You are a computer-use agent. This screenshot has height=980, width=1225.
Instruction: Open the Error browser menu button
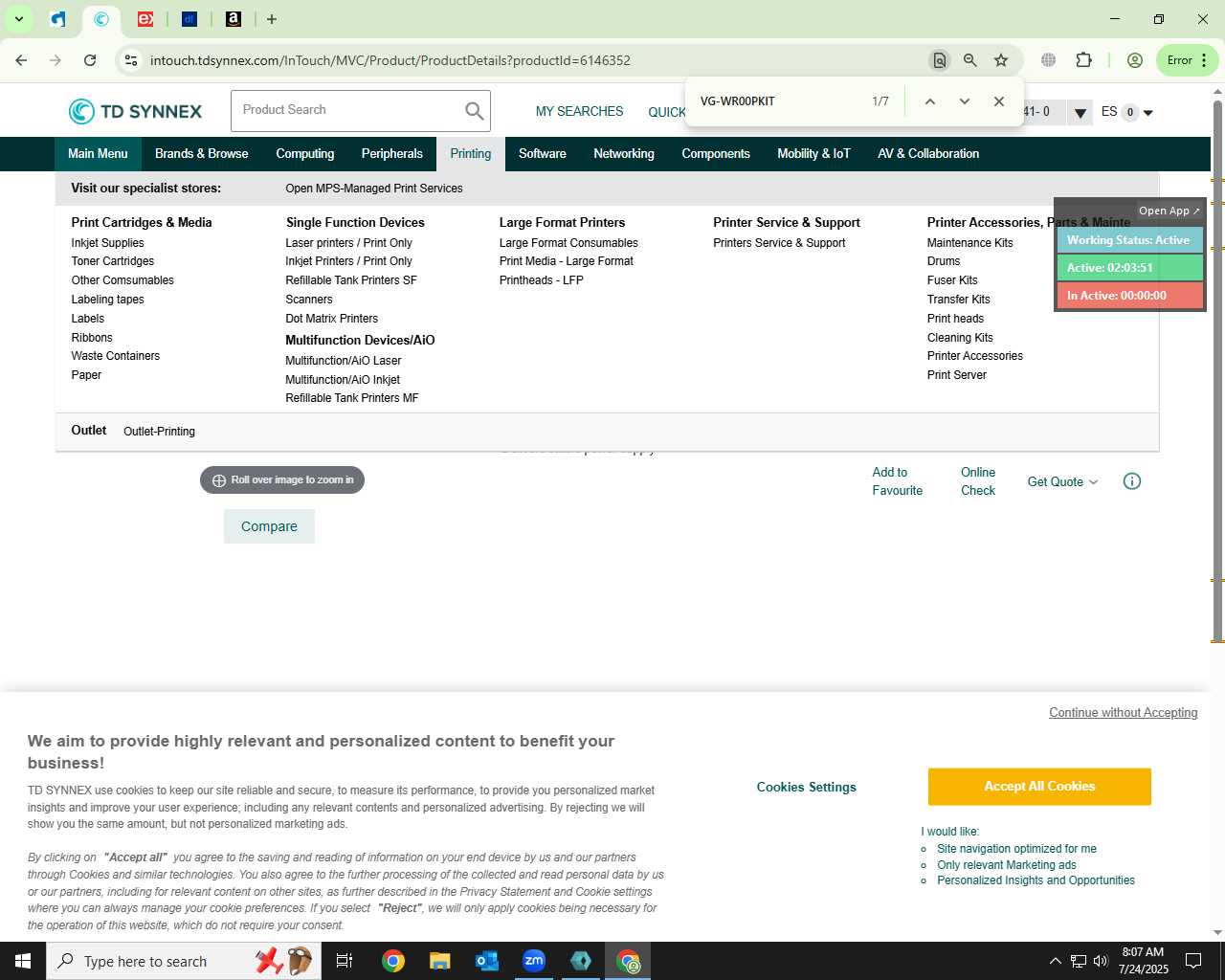pyautogui.click(x=1187, y=60)
